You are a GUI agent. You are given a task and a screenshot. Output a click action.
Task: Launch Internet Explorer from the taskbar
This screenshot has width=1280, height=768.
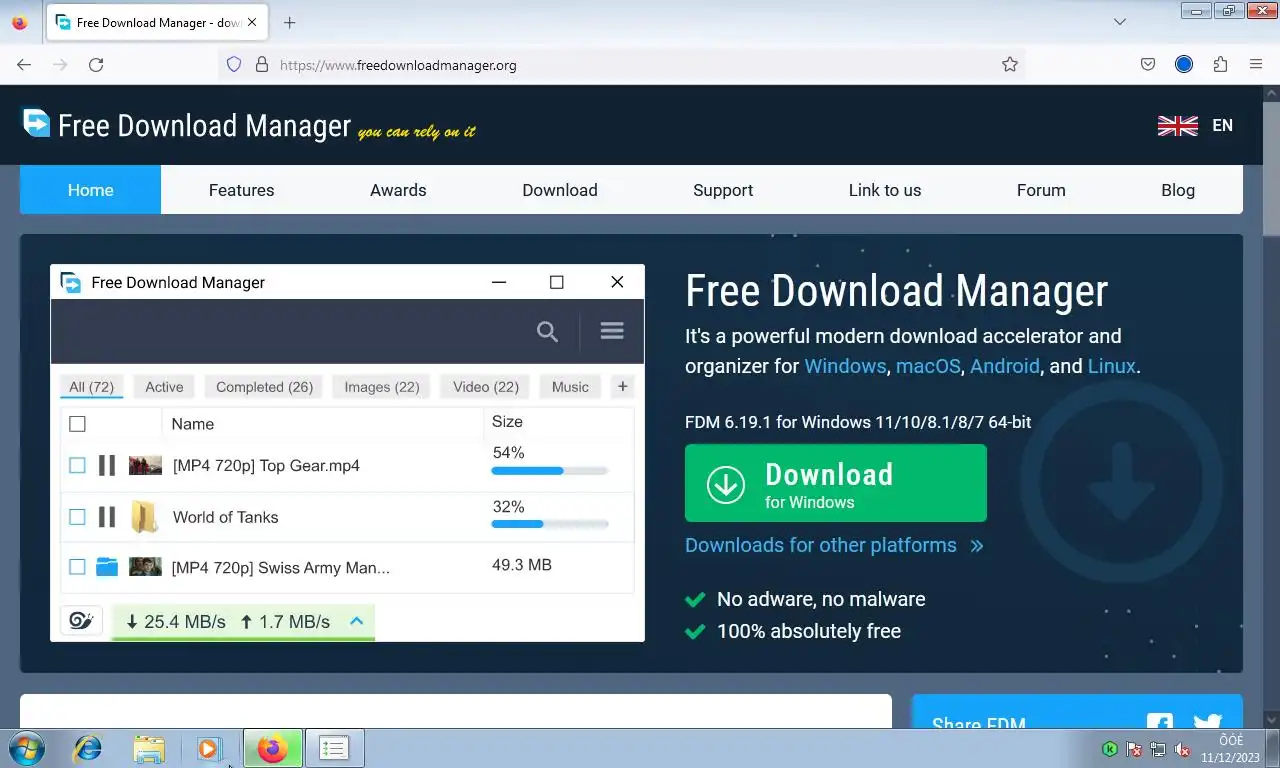tap(88, 748)
